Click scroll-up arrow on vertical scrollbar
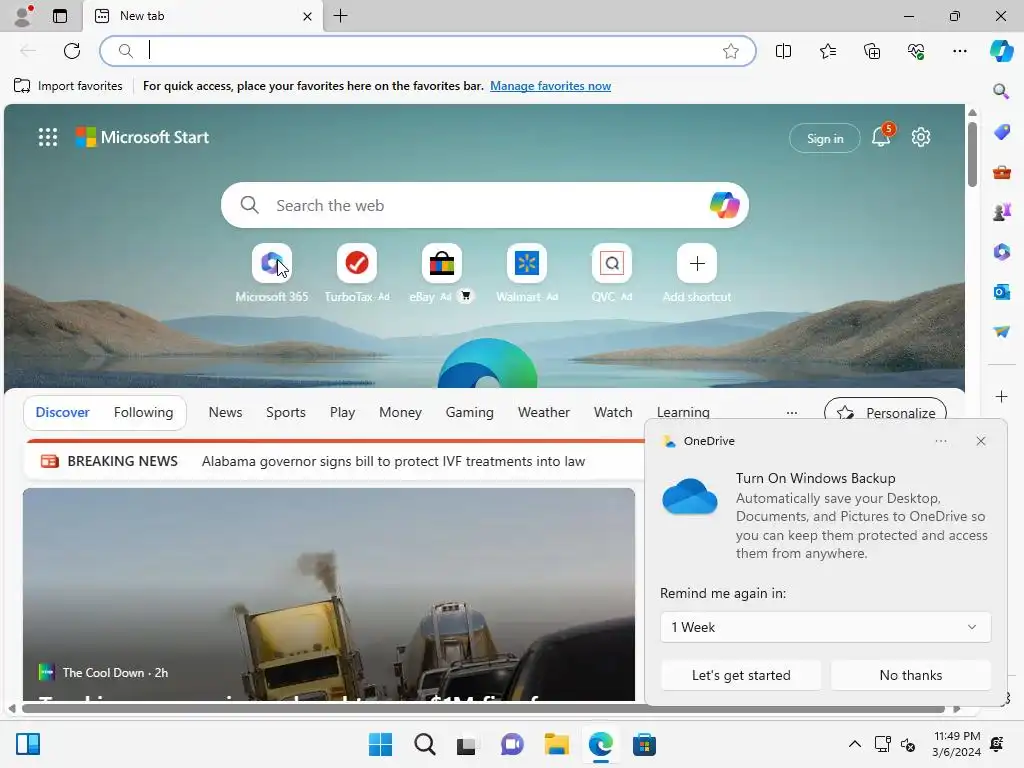This screenshot has height=768, width=1024. 972,112
